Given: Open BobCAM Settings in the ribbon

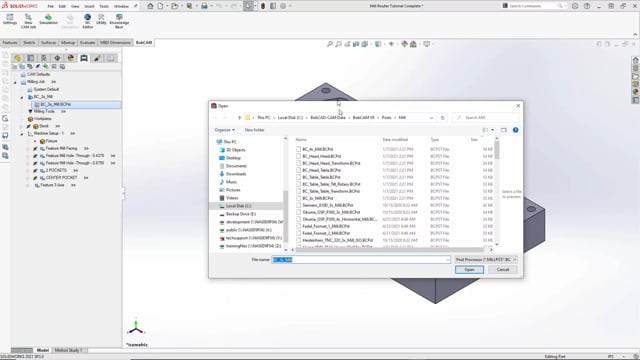Looking at the screenshot, I should pos(9,19).
